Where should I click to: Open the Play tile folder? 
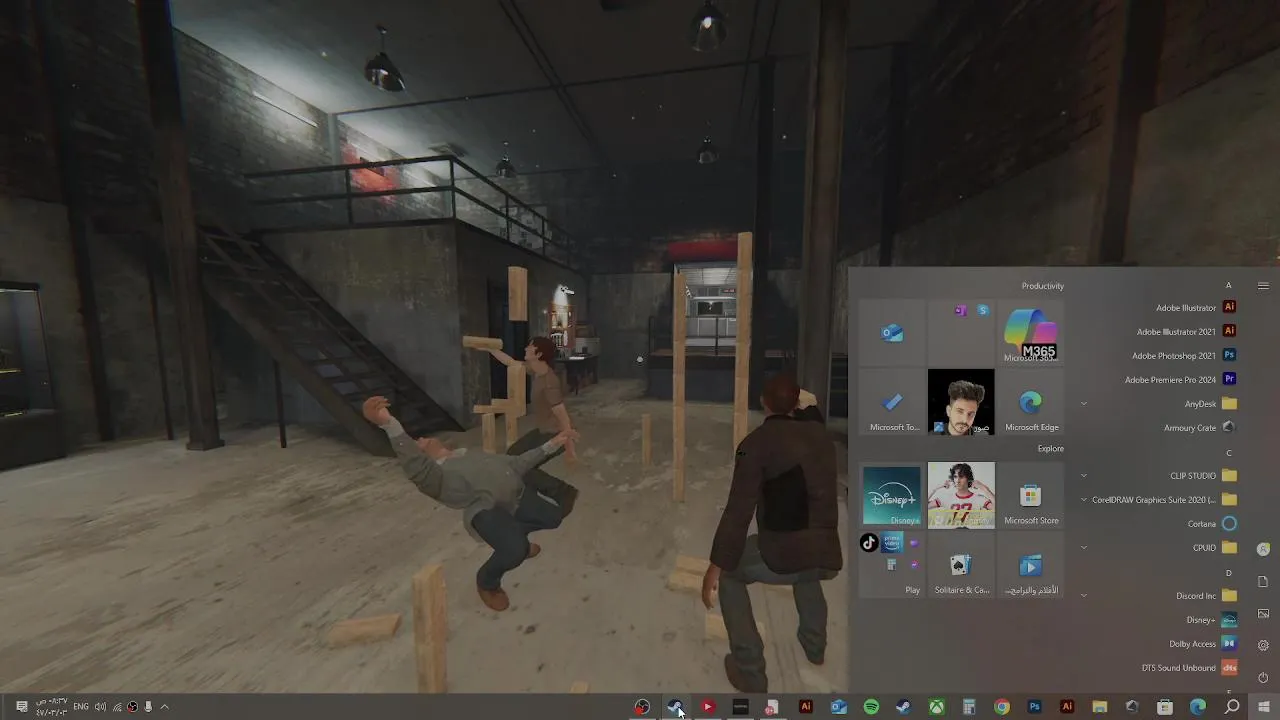pyautogui.click(x=892, y=565)
